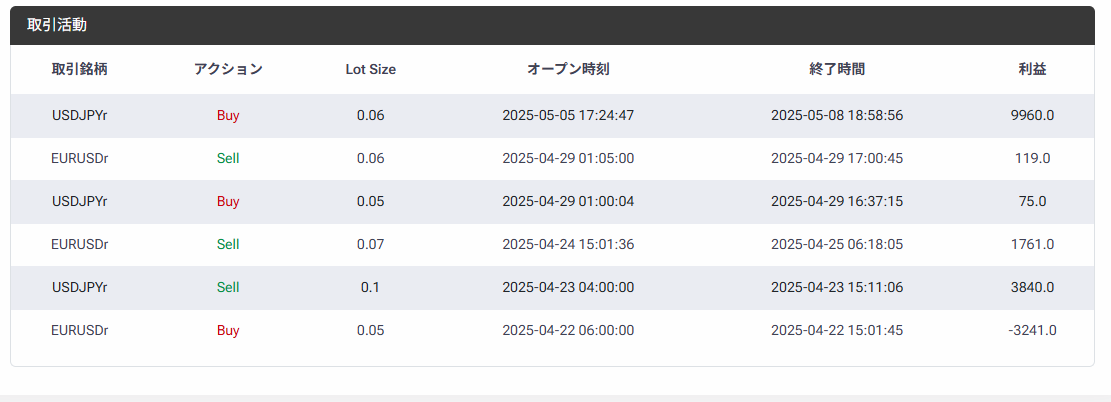This screenshot has height=402, width=1111.
Task: Select the USDJPYr symbol in the first row
Action: 79,116
